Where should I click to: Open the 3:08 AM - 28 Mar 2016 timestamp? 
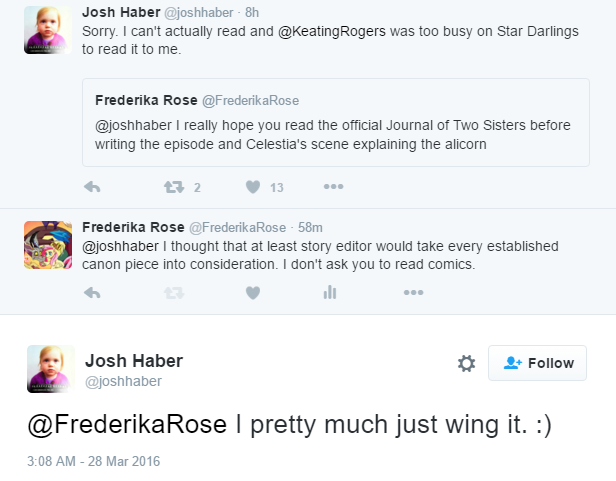[x=93, y=462]
